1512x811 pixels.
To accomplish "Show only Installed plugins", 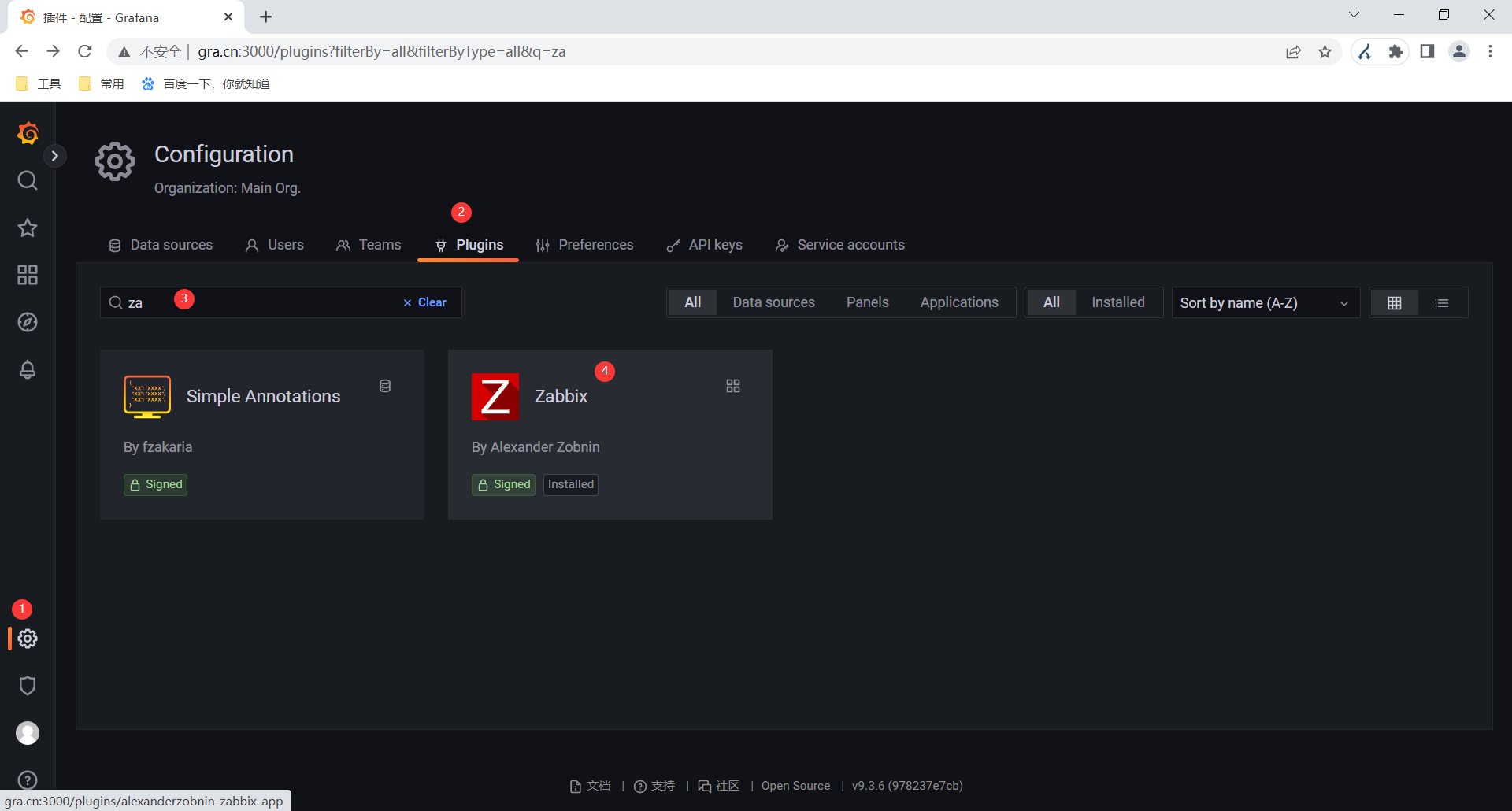I will 1118,302.
